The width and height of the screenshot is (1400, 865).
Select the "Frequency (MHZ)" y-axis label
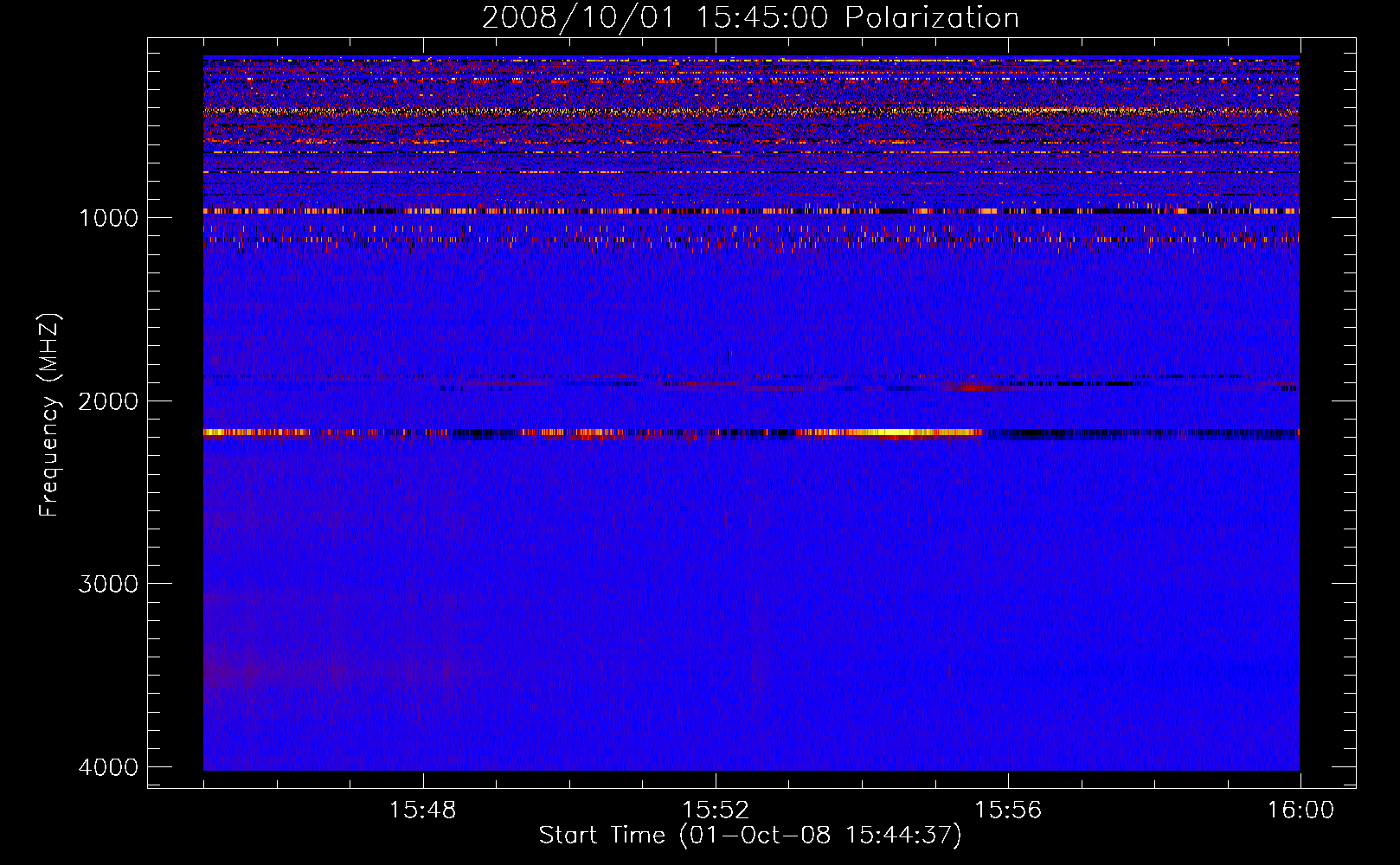[x=50, y=415]
